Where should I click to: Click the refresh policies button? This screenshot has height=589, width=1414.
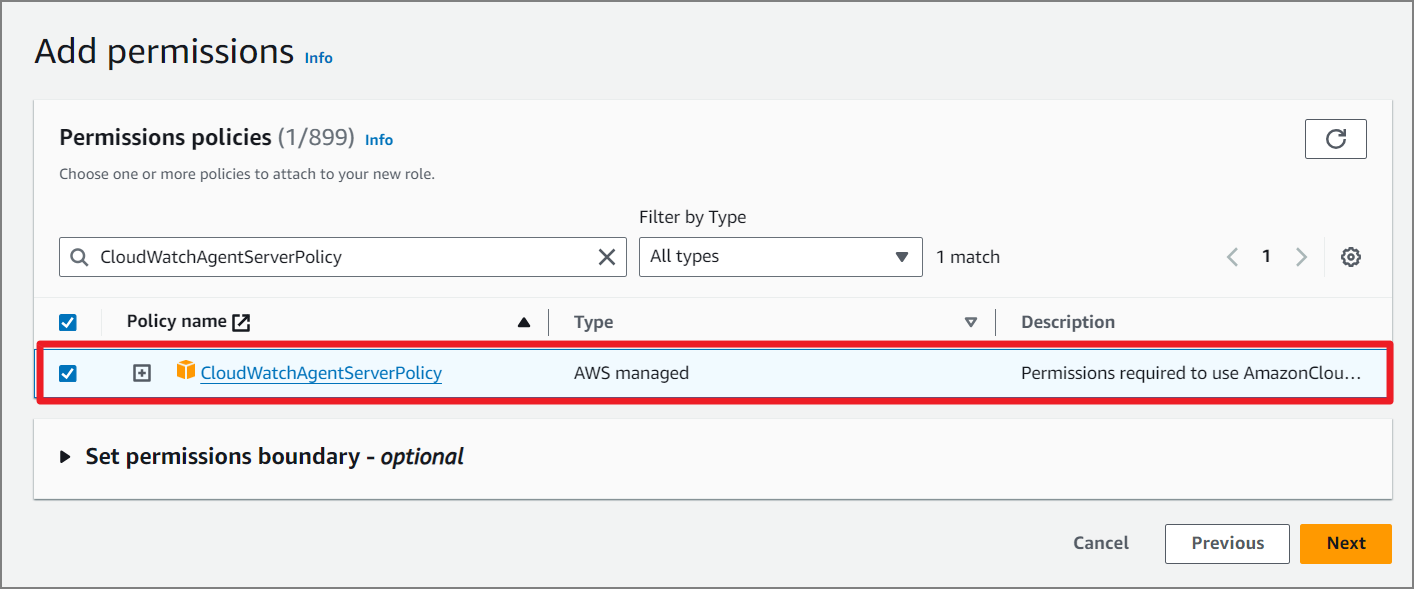[x=1335, y=139]
